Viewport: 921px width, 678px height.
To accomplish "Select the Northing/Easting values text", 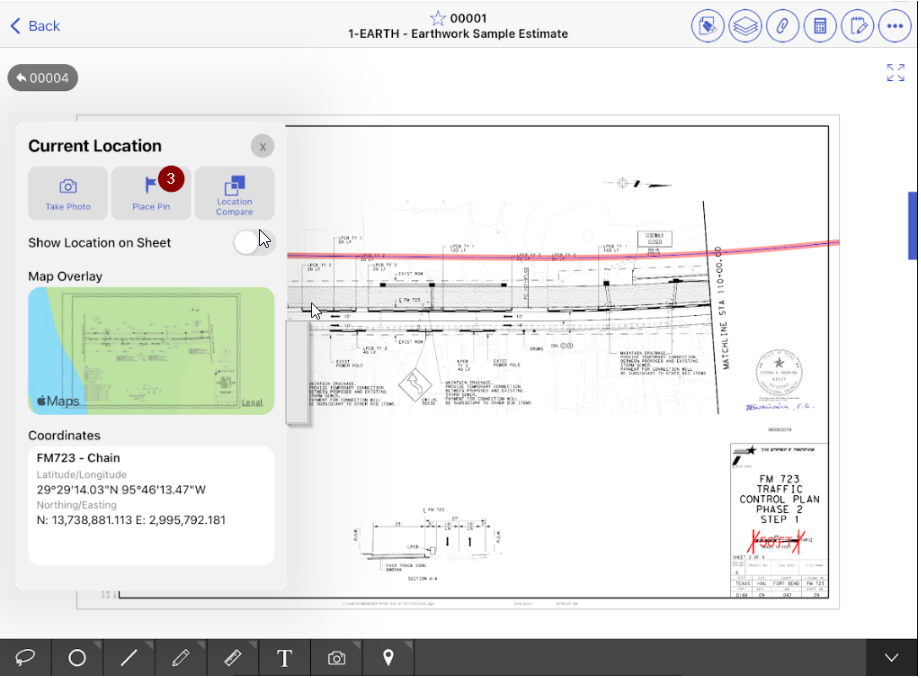I will (x=131, y=520).
